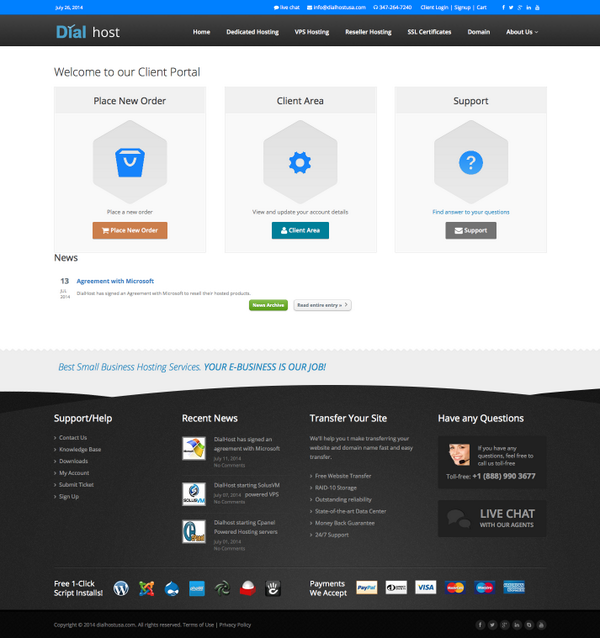
Task: Click the gray Support button
Action: 471,230
